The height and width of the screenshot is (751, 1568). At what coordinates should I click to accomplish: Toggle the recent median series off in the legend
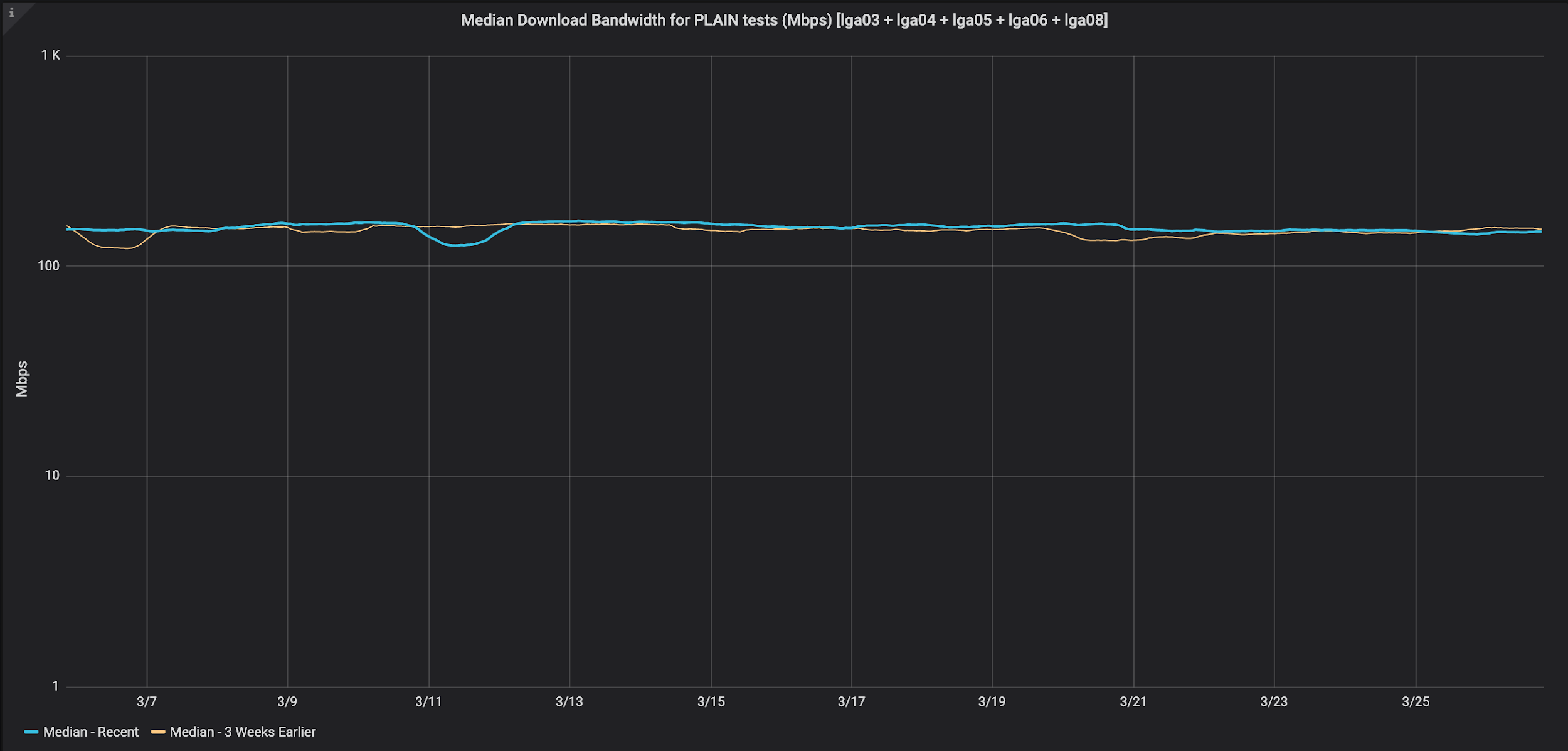click(90, 732)
